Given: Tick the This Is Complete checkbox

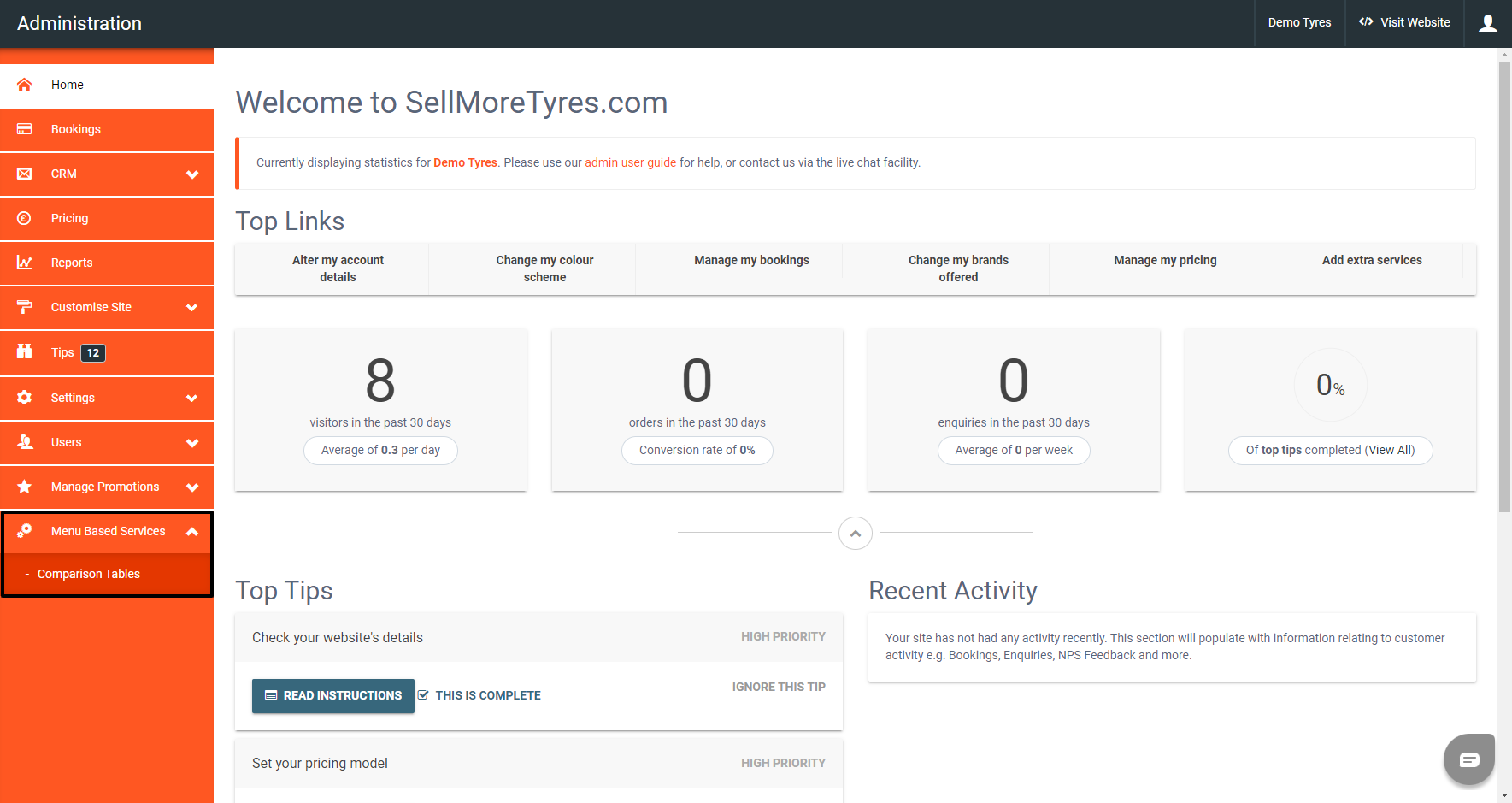Looking at the screenshot, I should point(423,694).
